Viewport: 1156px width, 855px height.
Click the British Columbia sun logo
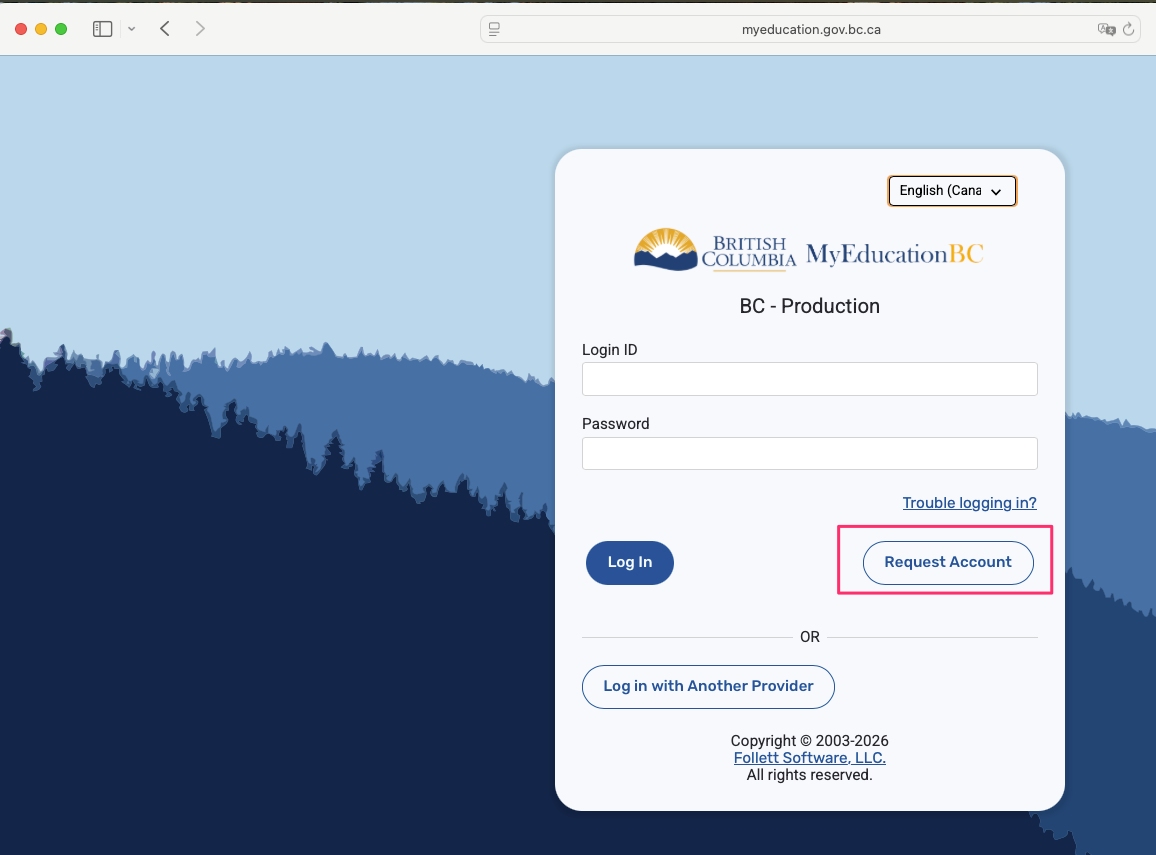(x=665, y=250)
